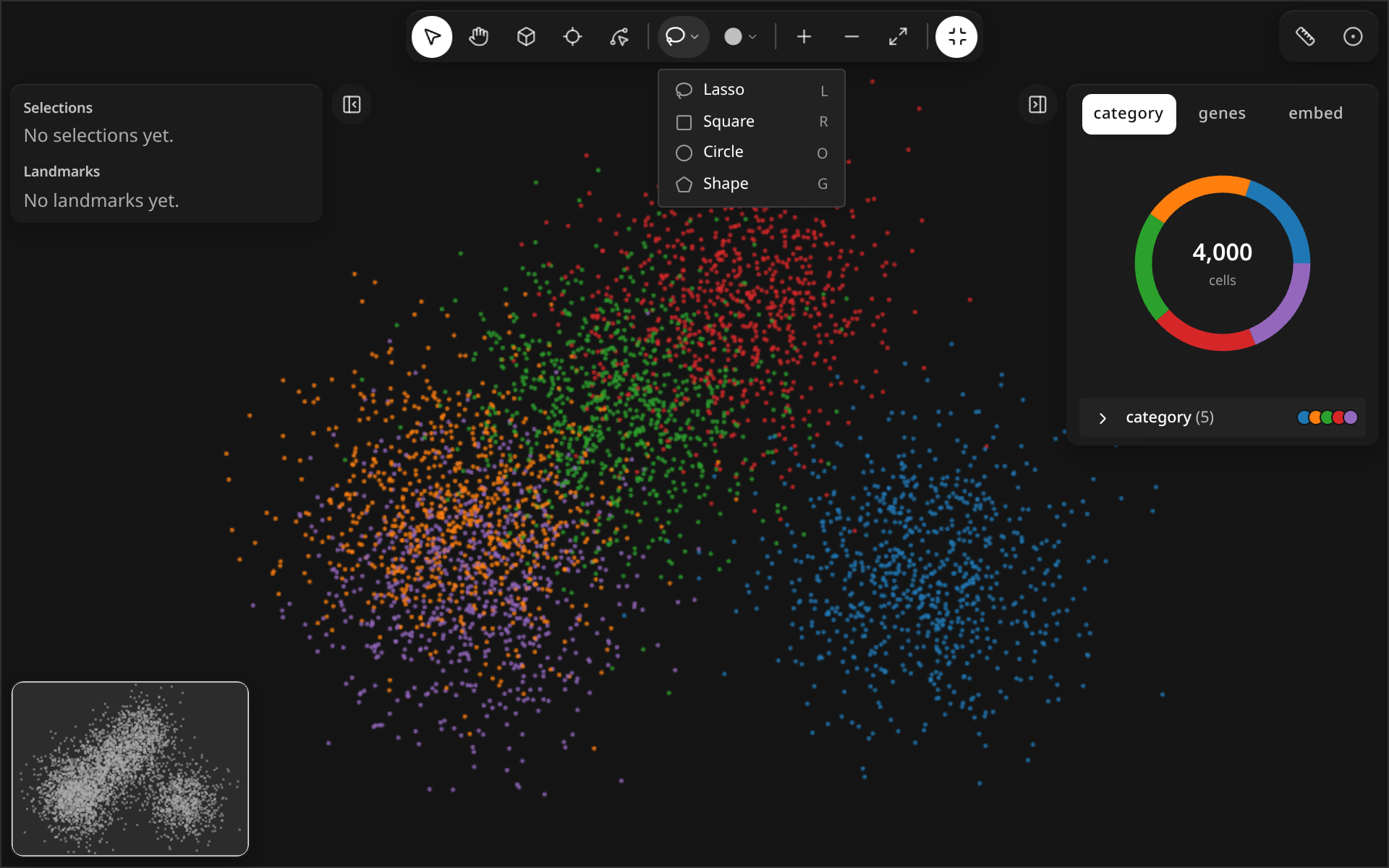Choose Square from the selection menu
The height and width of the screenshot is (868, 1389).
coord(752,122)
